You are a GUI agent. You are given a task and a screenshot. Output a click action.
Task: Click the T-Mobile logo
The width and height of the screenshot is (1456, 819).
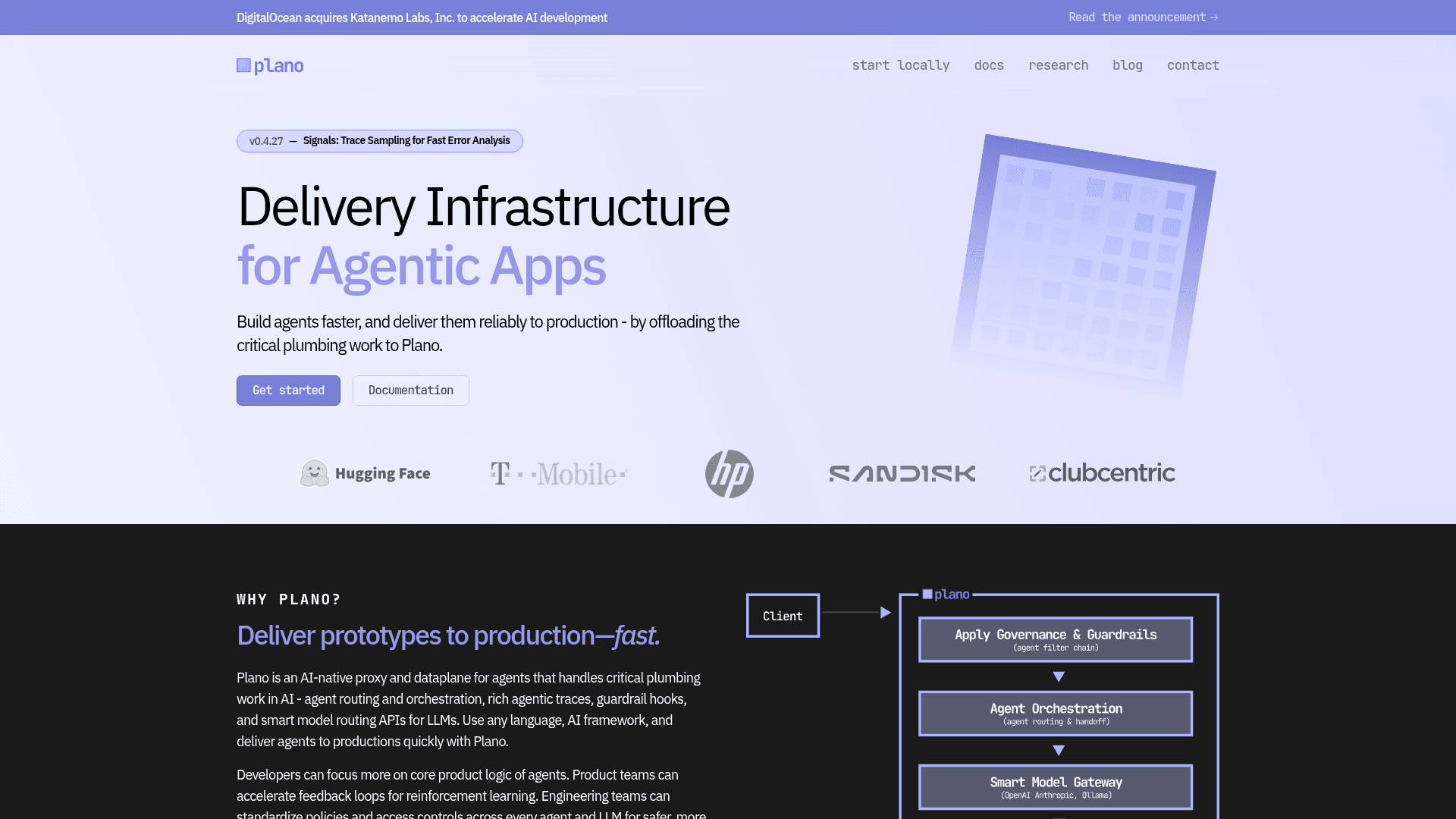click(x=559, y=474)
